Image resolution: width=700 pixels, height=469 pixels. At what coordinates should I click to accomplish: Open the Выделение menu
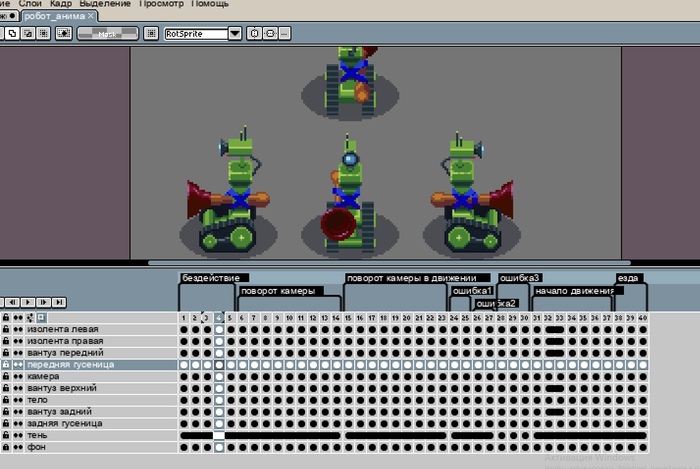click(x=105, y=4)
